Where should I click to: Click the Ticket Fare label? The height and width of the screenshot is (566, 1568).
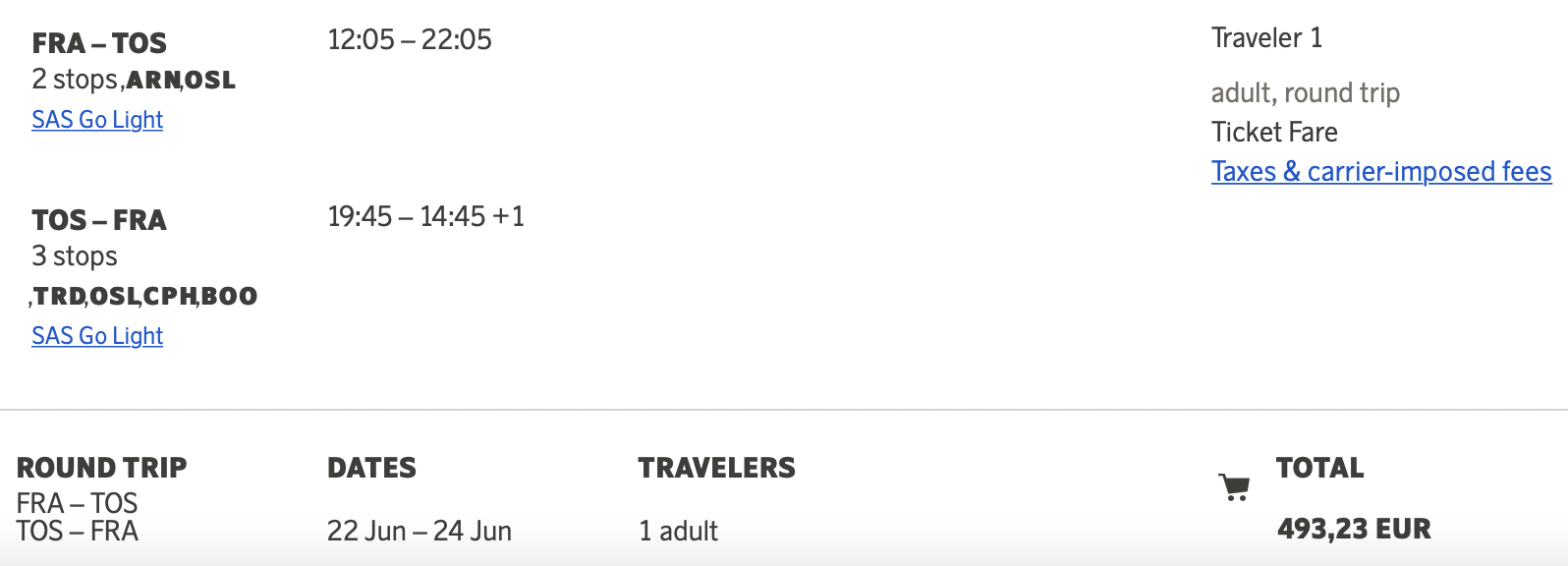point(1274,133)
